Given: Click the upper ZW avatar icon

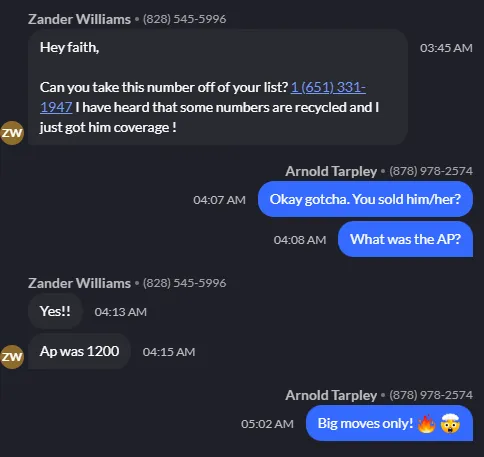Looking at the screenshot, I should pyautogui.click(x=12, y=133).
